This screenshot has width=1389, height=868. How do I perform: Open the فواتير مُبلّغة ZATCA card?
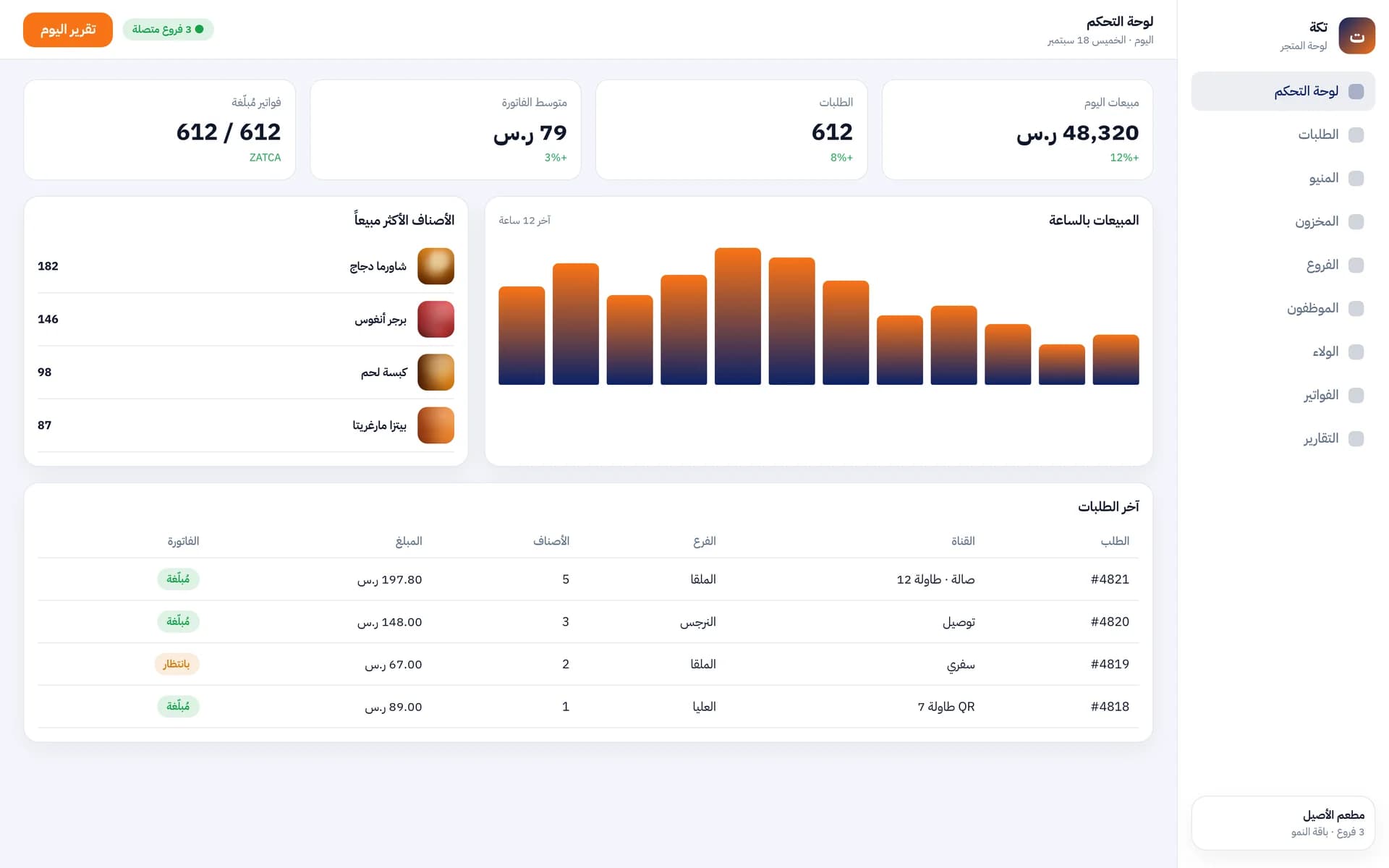point(159,129)
